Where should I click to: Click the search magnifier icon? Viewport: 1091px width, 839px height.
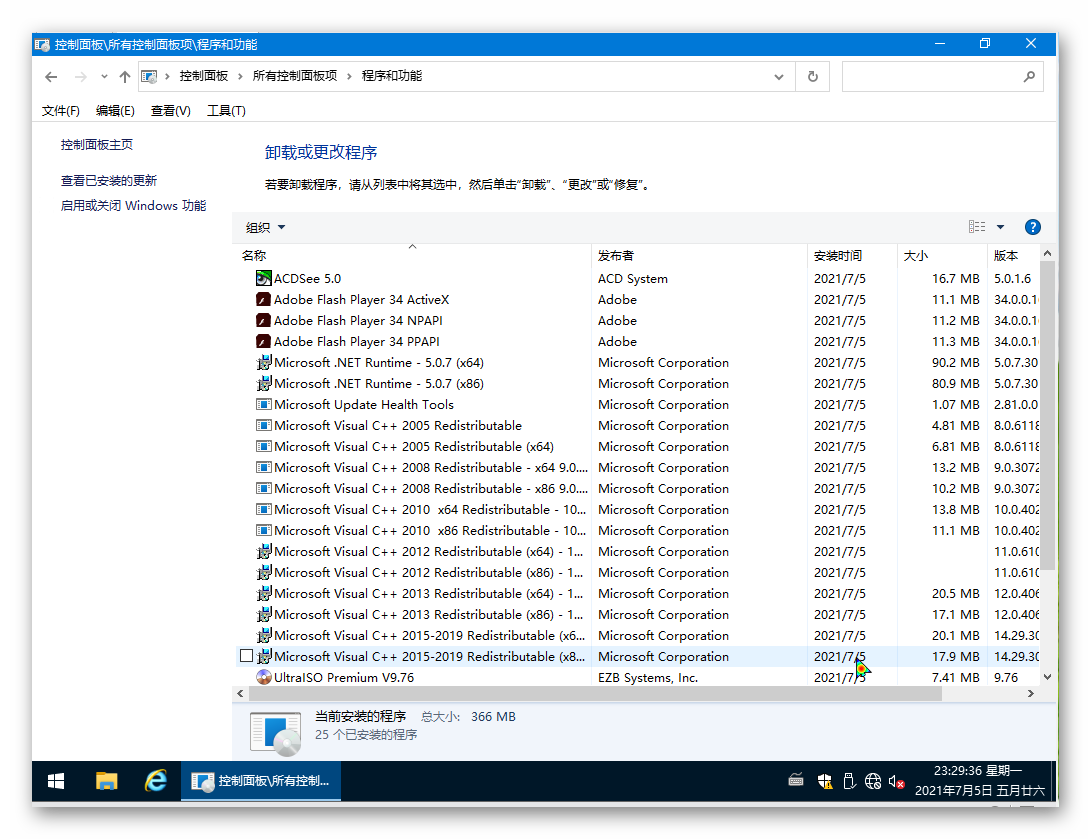pos(1029,77)
